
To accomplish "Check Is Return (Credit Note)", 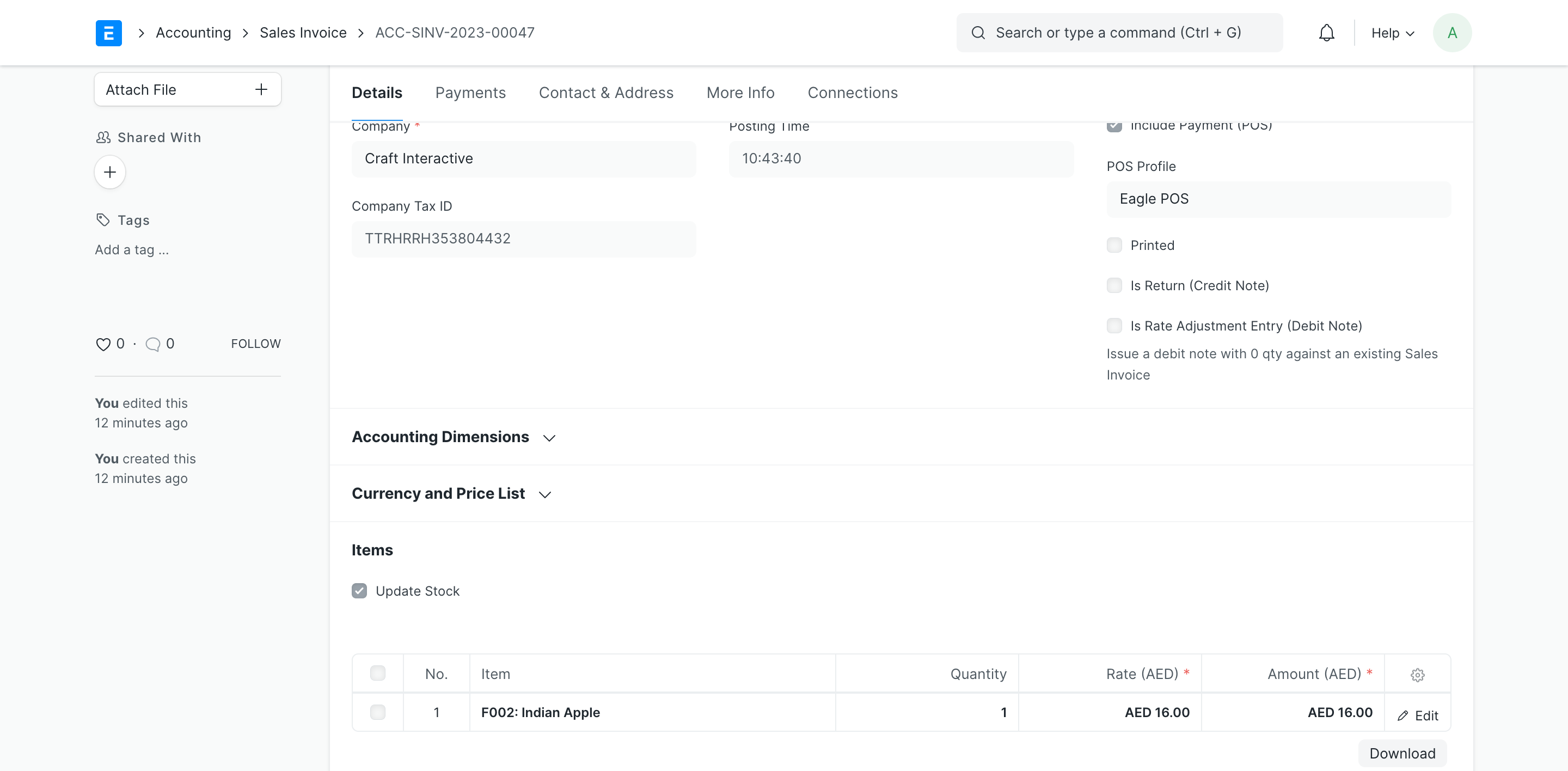I will 1114,285.
